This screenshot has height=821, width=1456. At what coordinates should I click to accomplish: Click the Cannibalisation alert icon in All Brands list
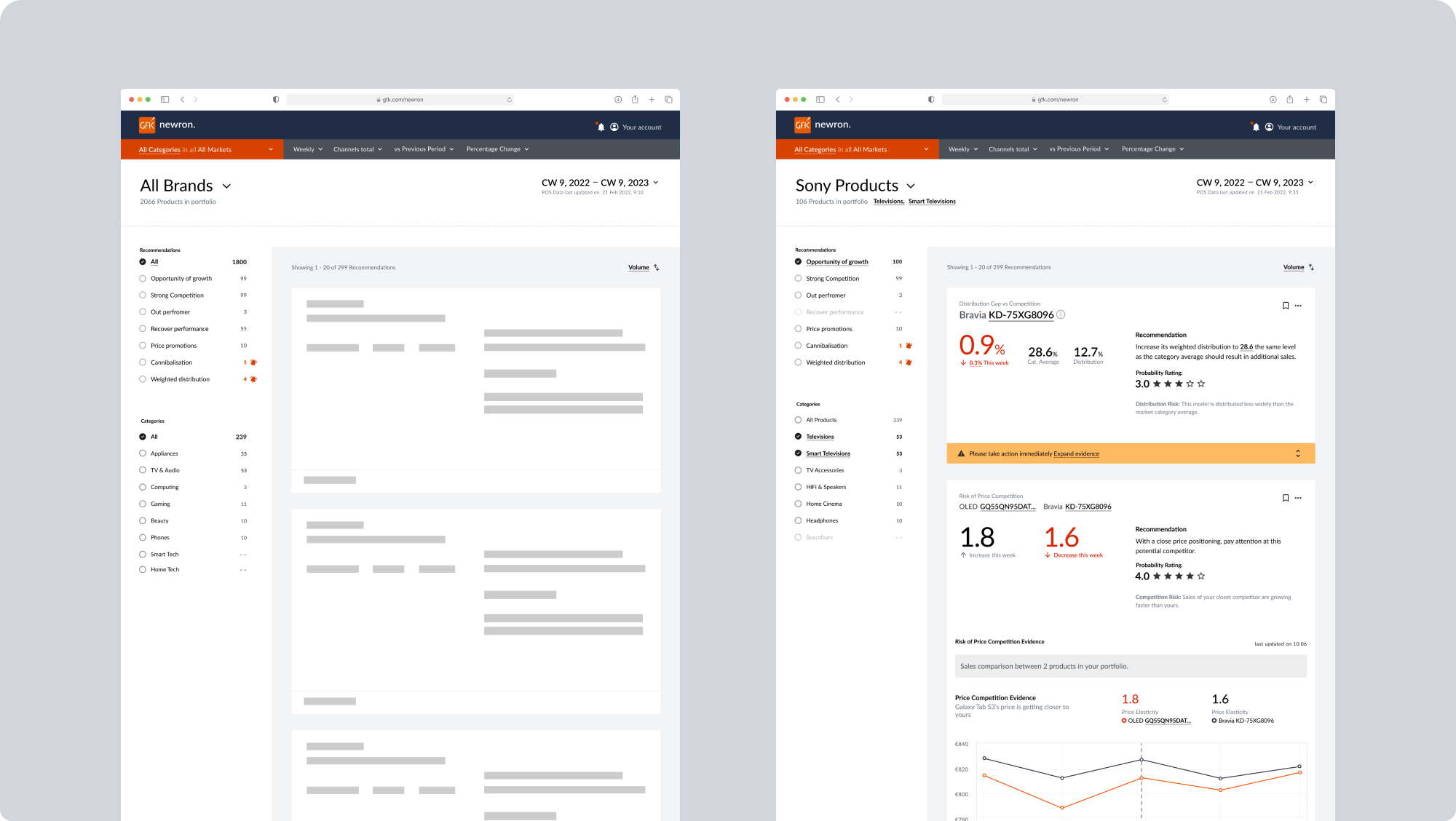[253, 362]
